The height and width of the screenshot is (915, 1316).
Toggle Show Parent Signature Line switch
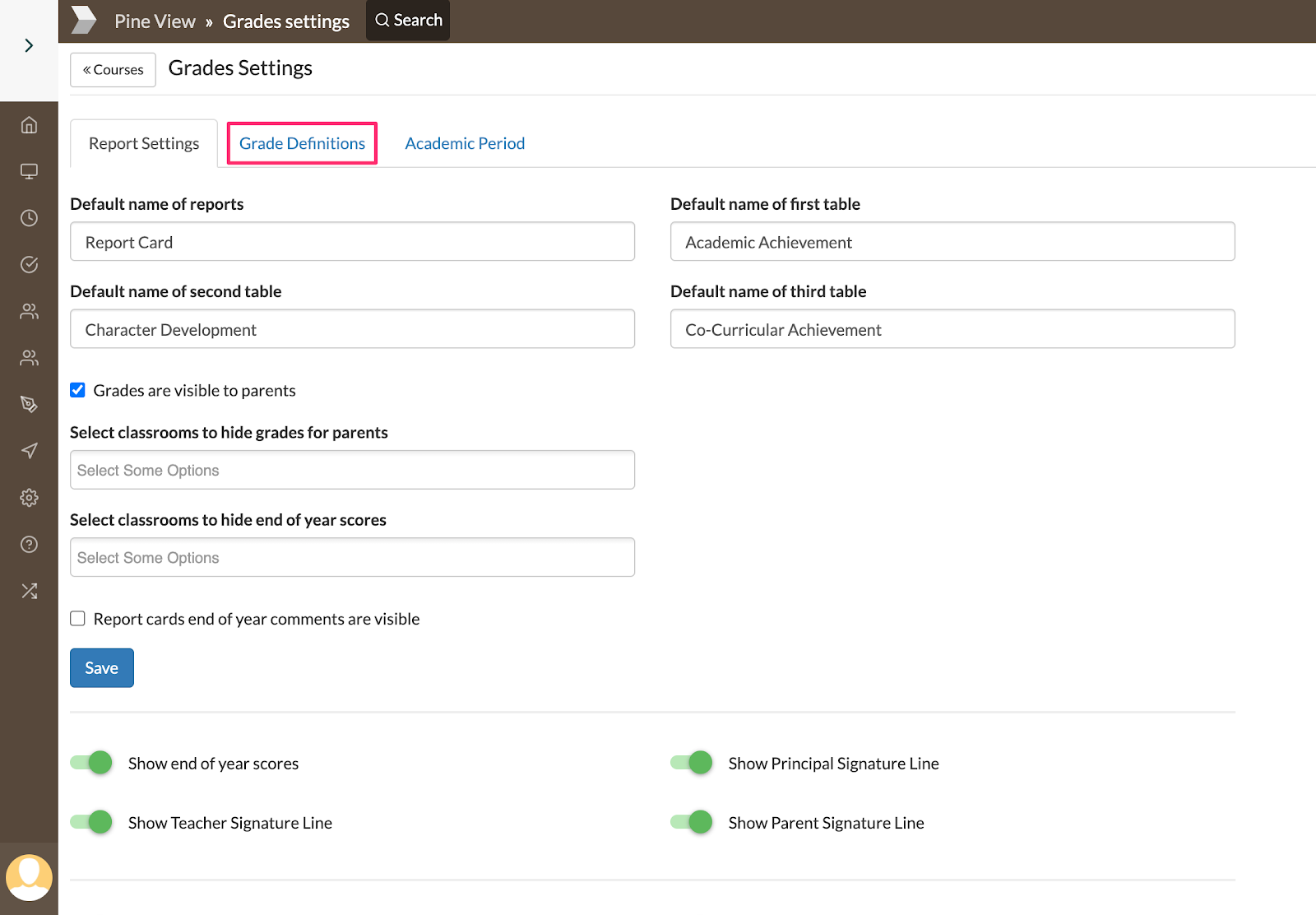[692, 822]
